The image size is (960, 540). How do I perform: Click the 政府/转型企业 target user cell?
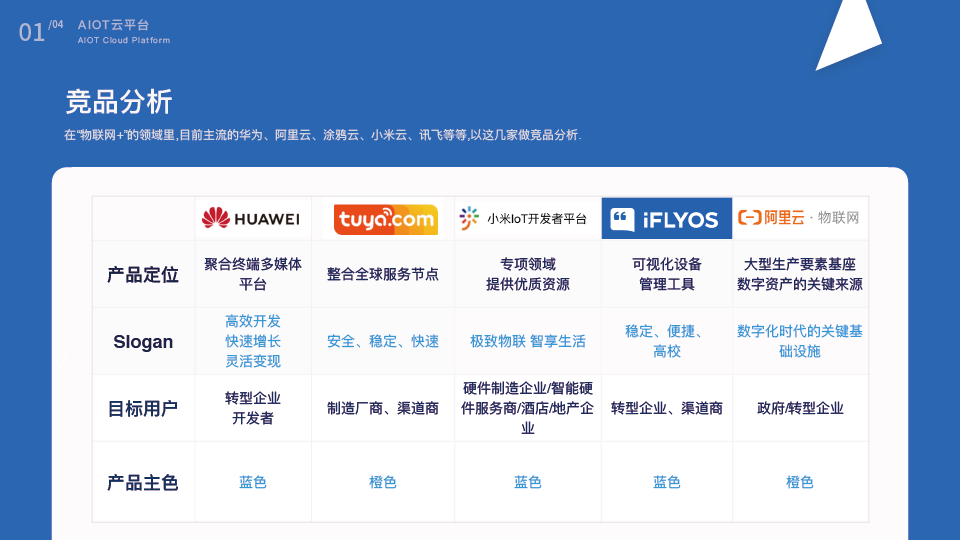click(800, 408)
